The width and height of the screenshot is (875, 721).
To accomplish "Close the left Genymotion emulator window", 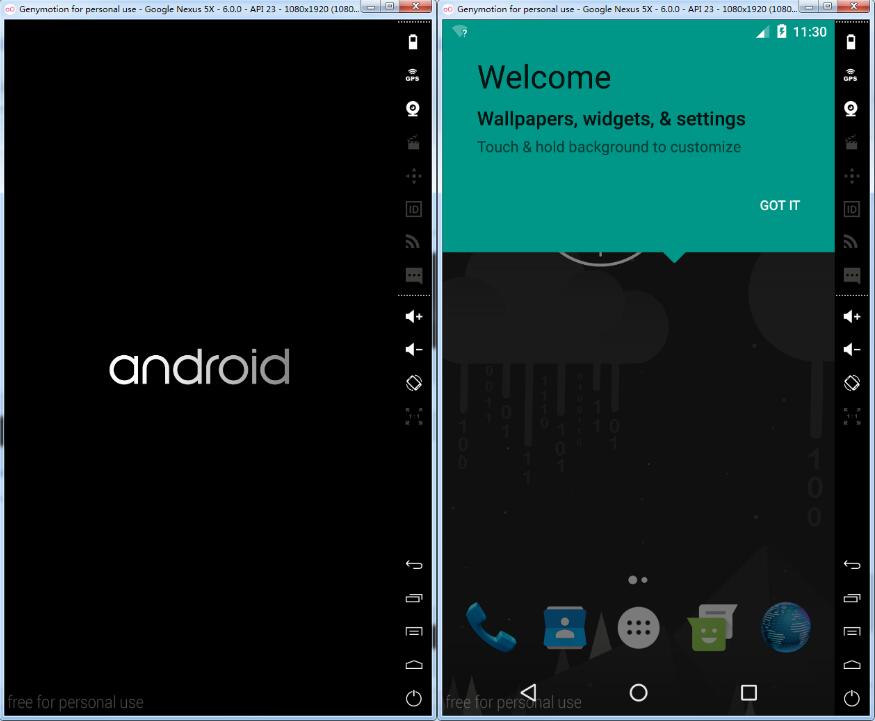I will pos(416,7).
